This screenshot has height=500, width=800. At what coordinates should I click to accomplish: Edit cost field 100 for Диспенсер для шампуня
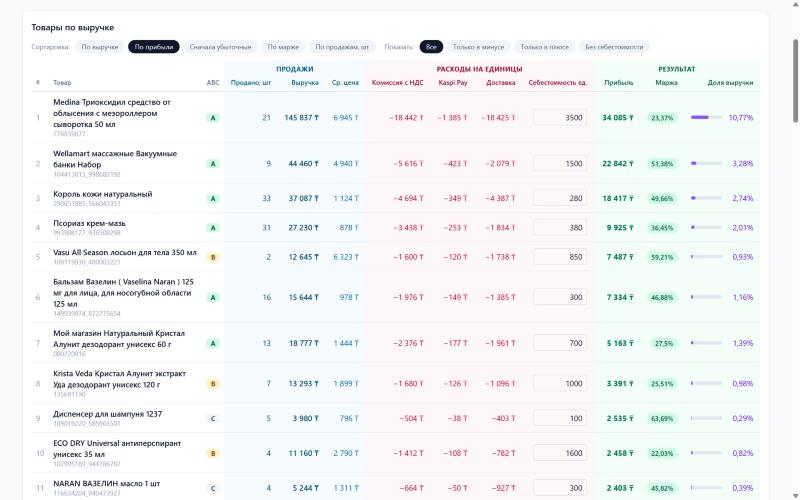(x=560, y=418)
